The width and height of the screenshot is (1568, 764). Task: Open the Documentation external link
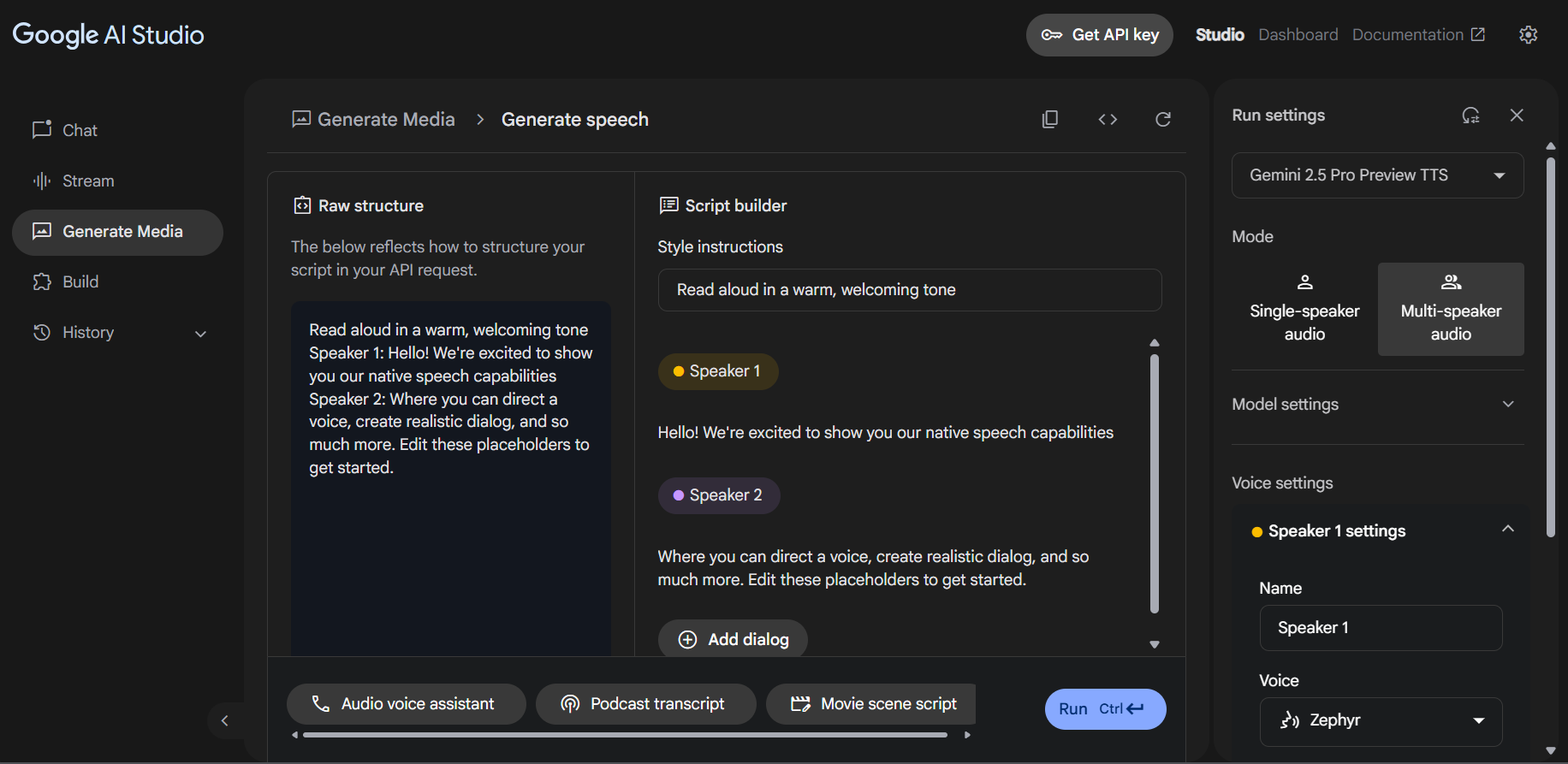(1418, 34)
